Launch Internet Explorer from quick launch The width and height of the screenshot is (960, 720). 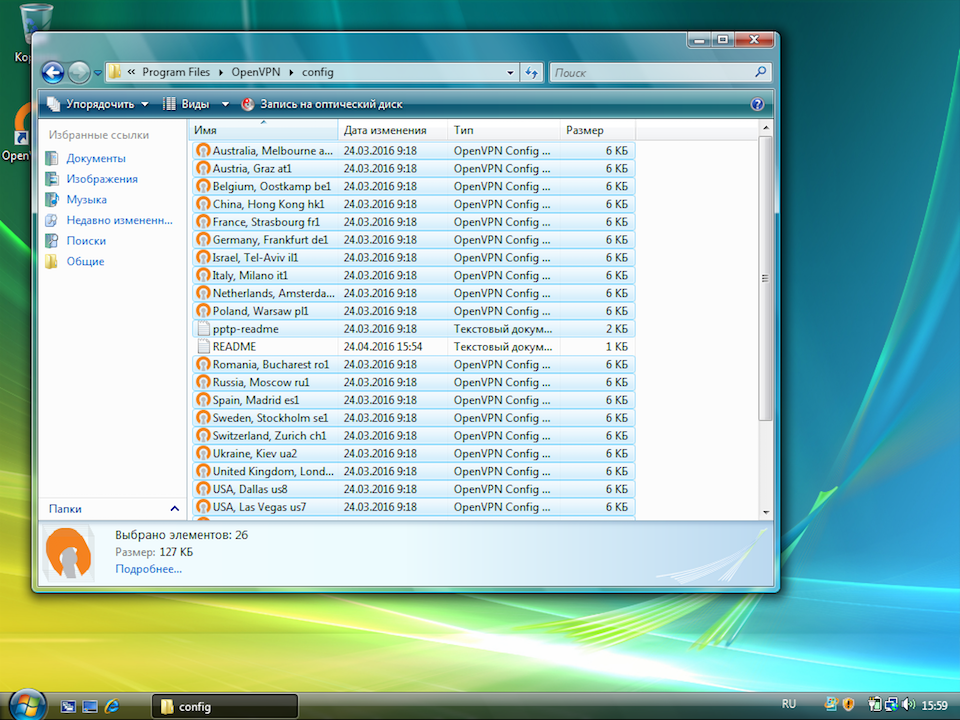click(x=111, y=706)
